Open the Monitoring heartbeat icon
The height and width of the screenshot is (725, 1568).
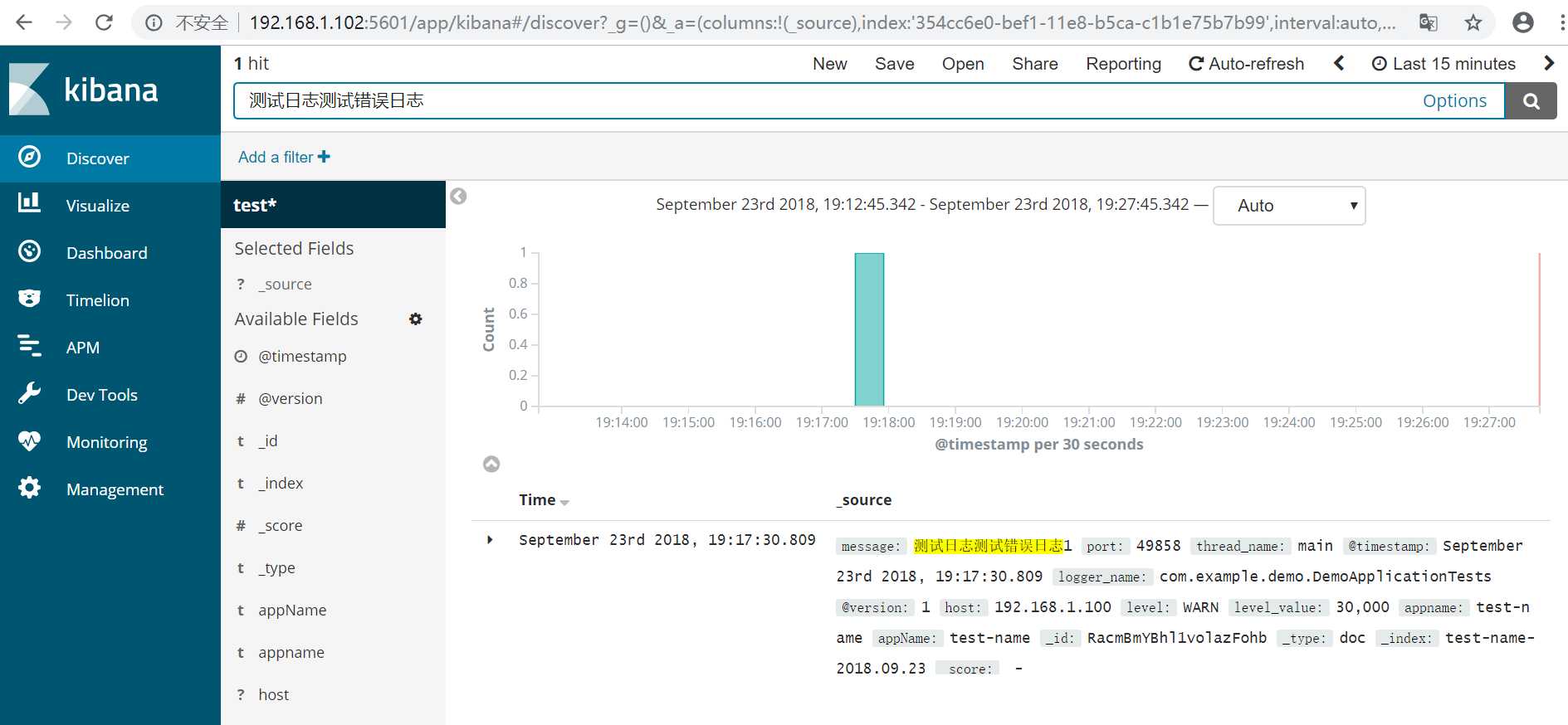30,440
